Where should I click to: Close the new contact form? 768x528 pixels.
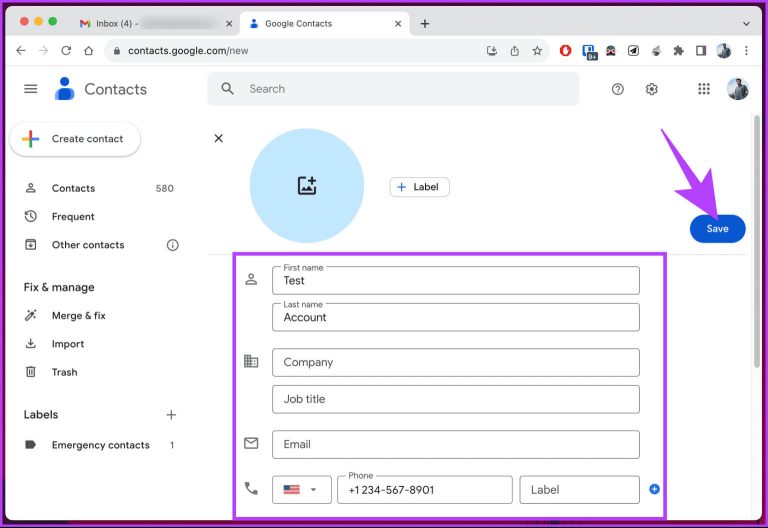pos(219,138)
